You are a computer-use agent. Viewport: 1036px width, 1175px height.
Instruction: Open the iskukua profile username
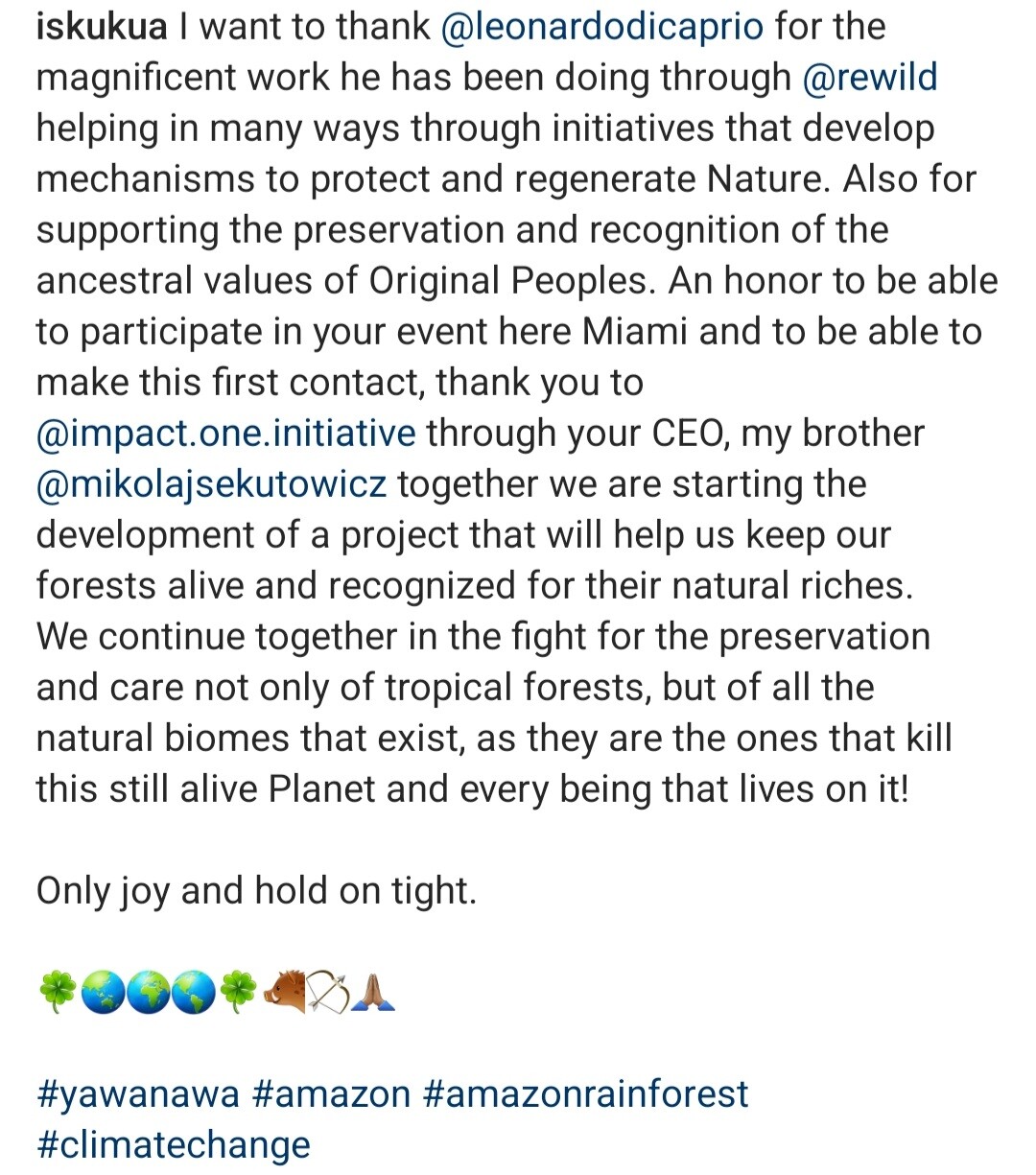102,27
